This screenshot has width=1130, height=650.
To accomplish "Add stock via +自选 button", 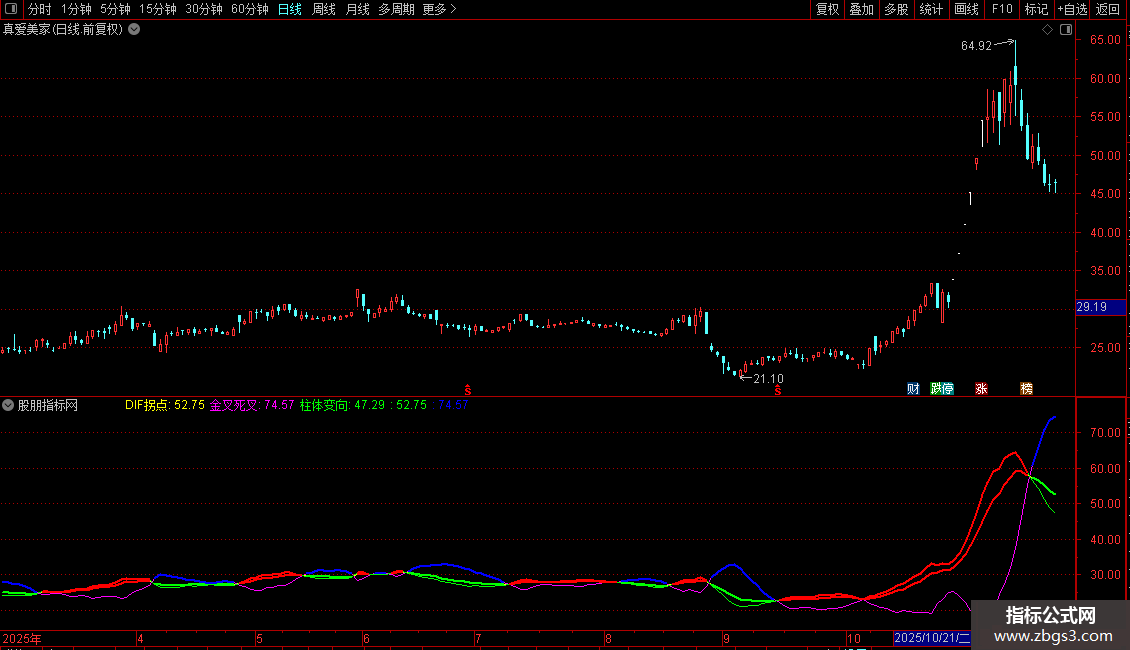I will (x=1072, y=9).
